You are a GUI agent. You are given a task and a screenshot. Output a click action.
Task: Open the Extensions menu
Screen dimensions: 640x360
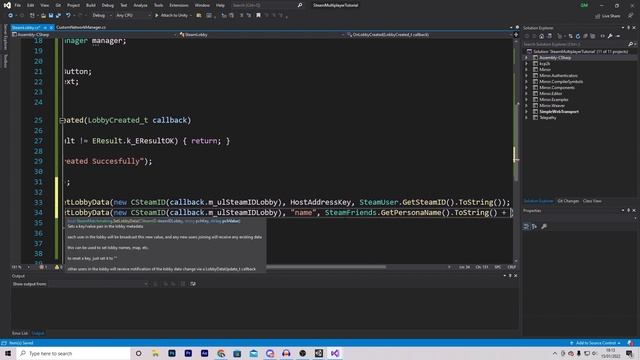pyautogui.click(x=179, y=5)
